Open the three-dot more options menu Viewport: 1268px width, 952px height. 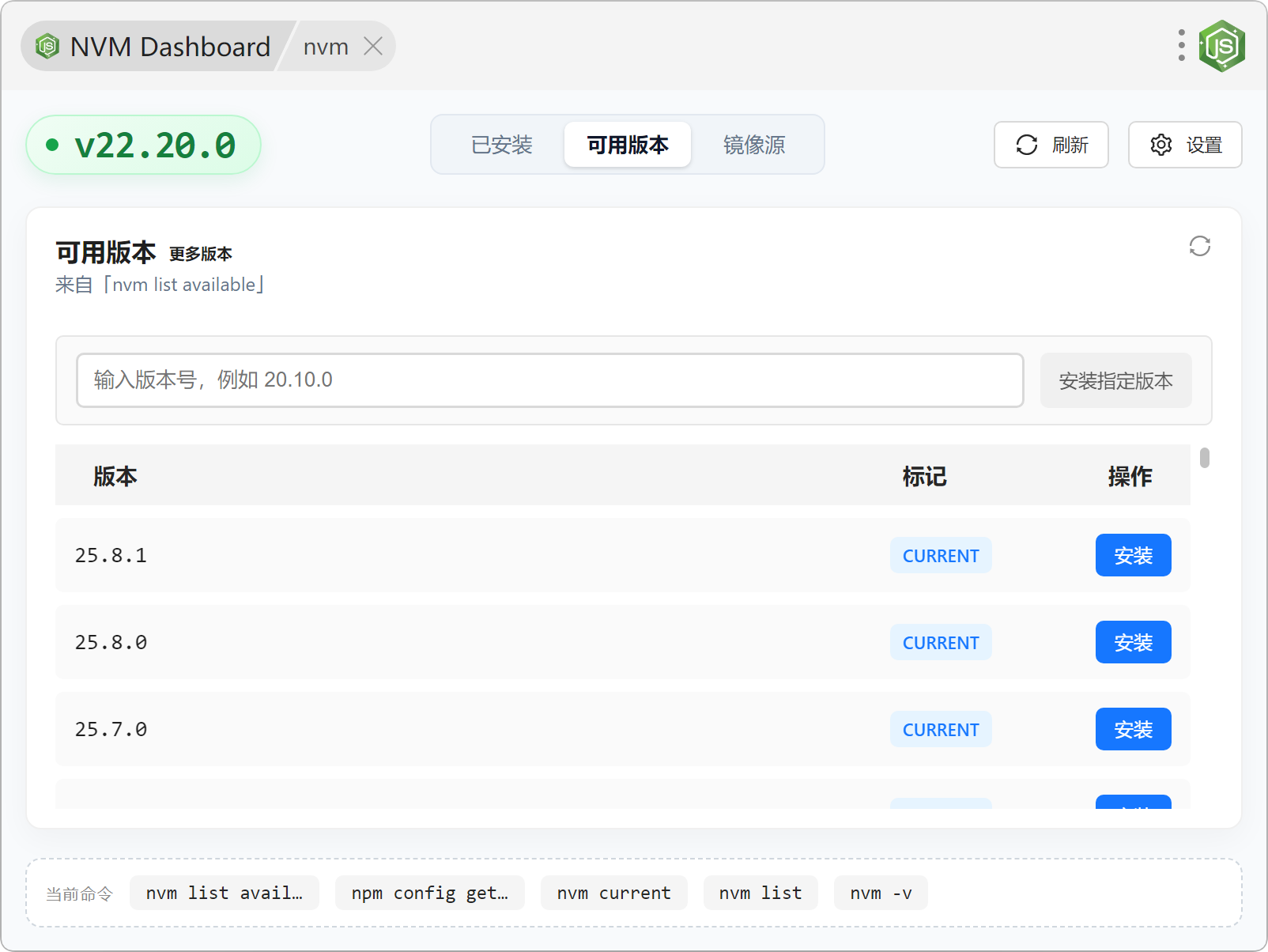pos(1181,46)
